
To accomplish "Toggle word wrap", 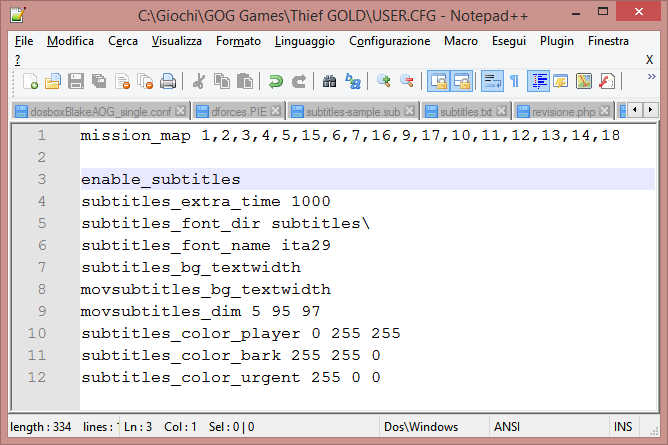I will coord(492,81).
